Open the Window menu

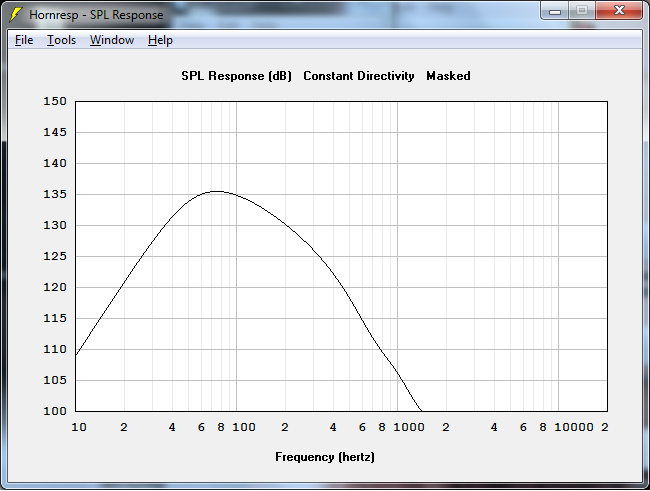pos(112,40)
